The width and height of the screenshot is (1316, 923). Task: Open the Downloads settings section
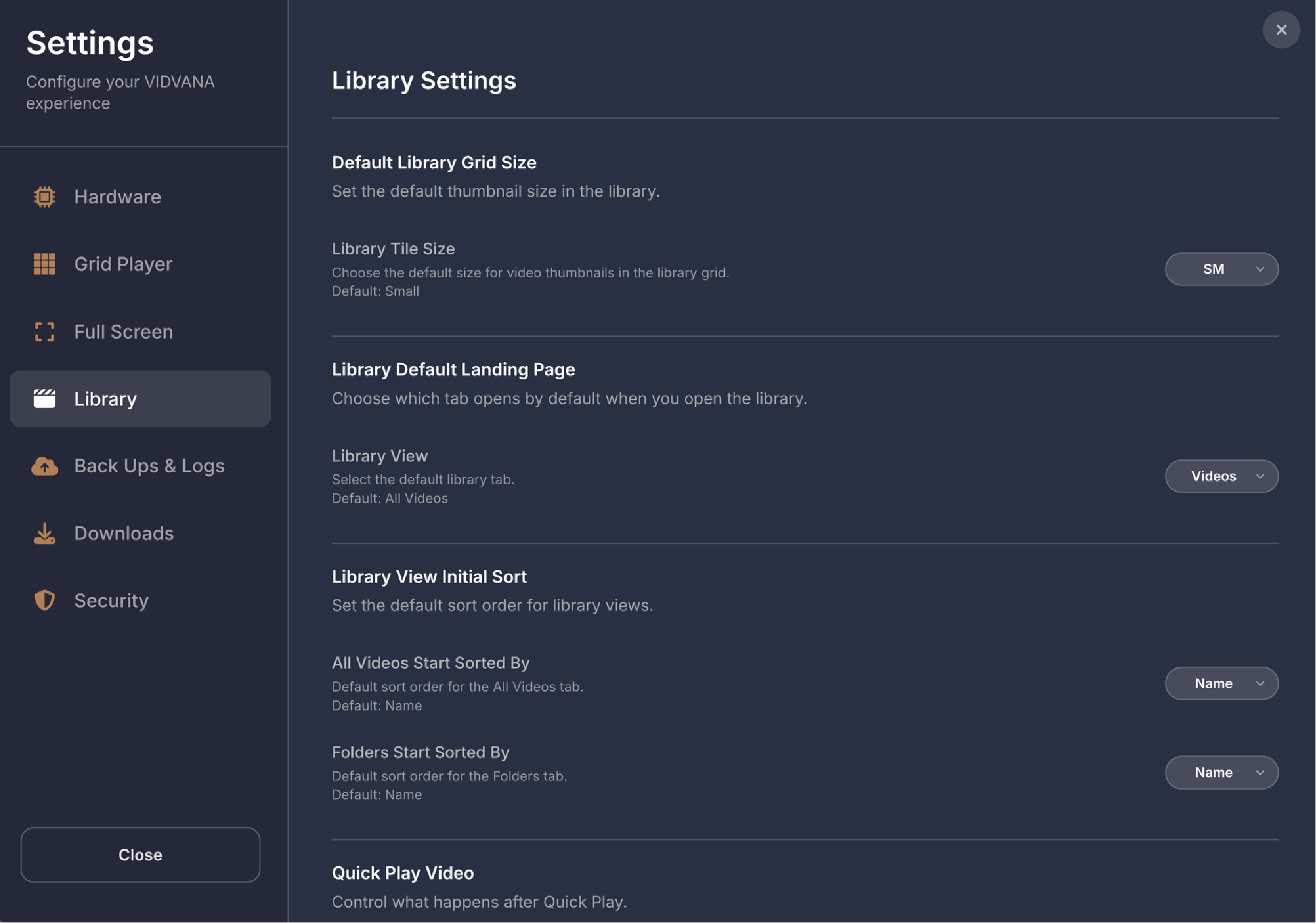[x=124, y=533]
